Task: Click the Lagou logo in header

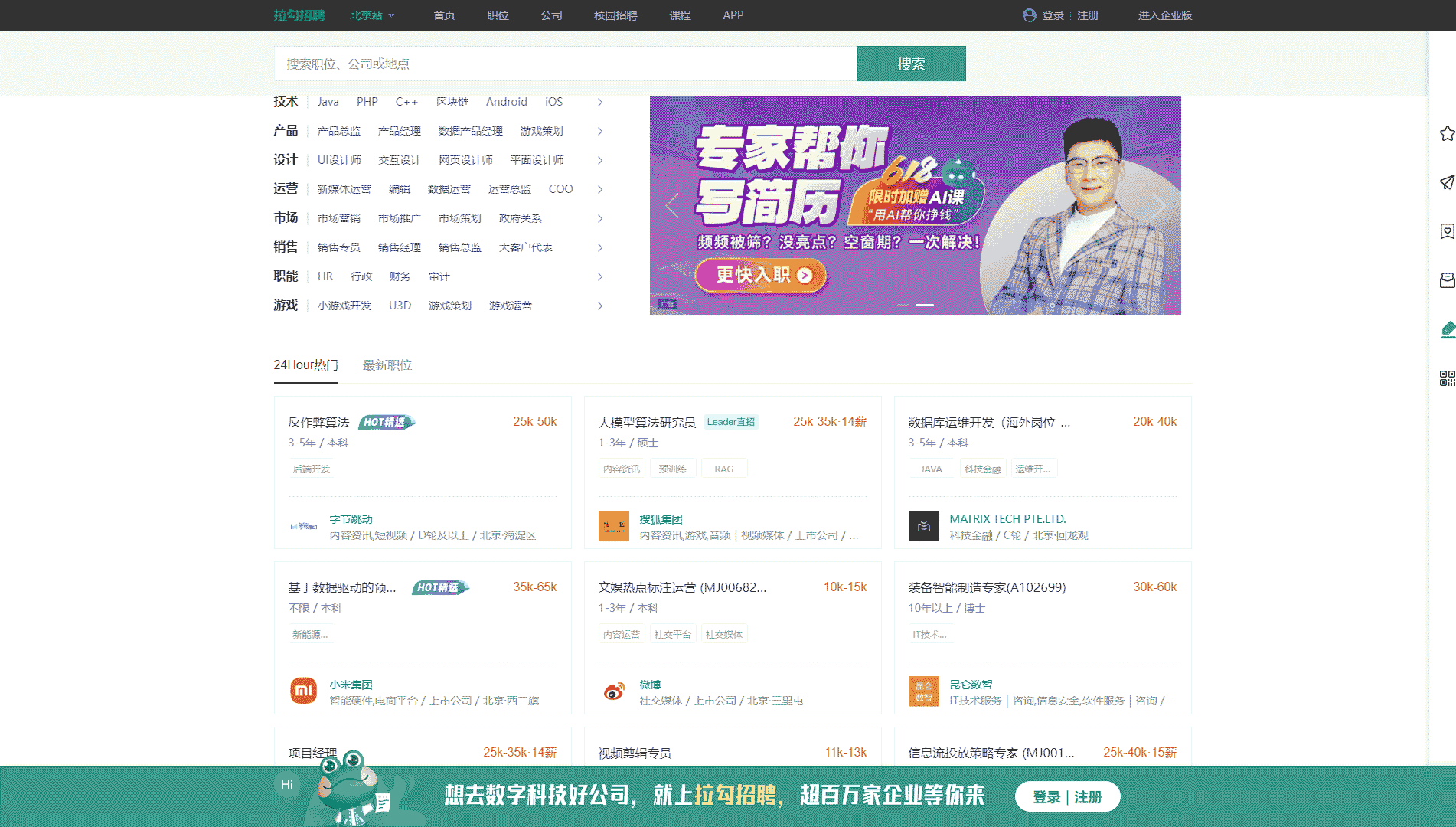Action: coord(299,15)
